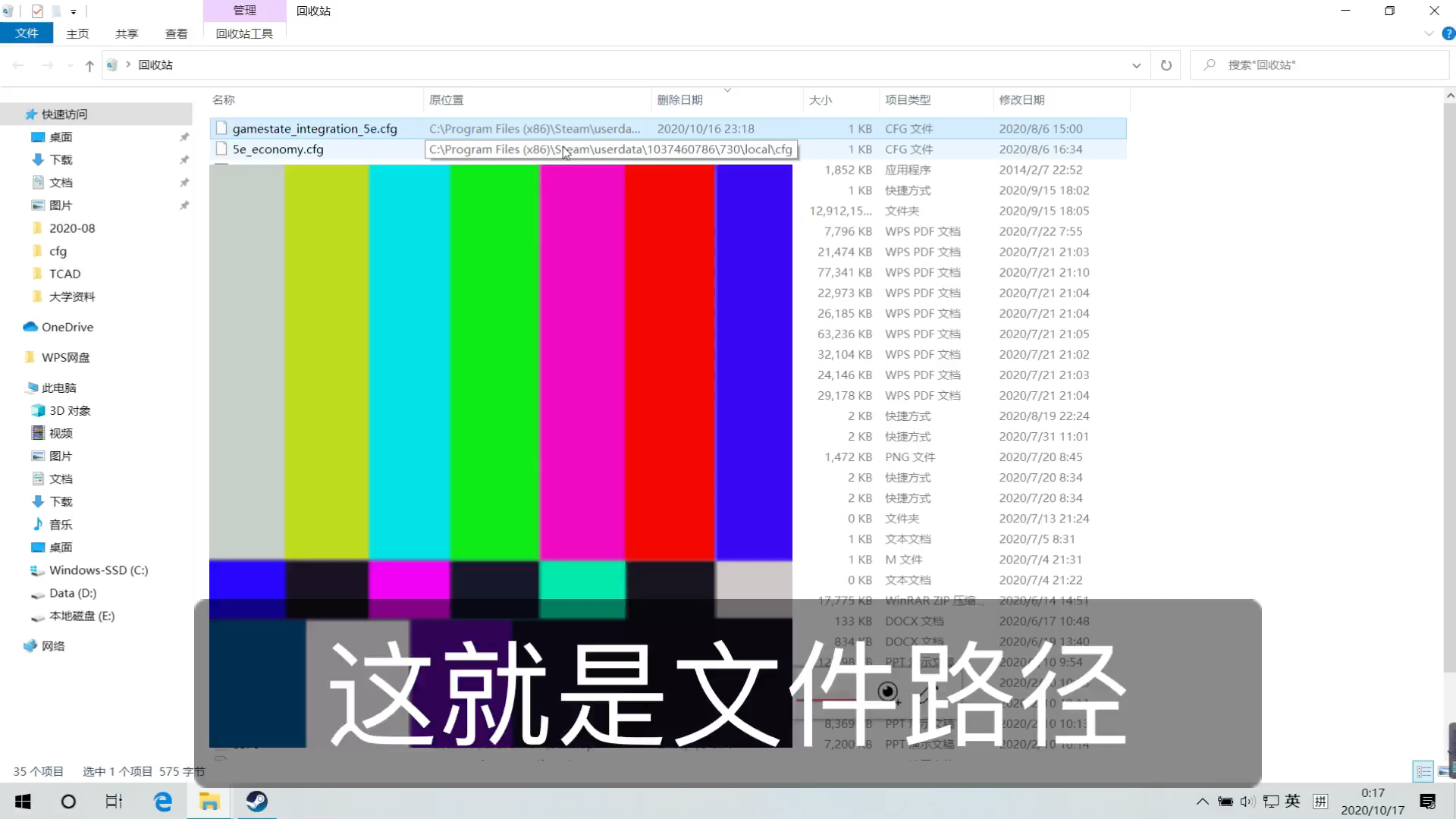Switch to details view icon

(x=1423, y=771)
